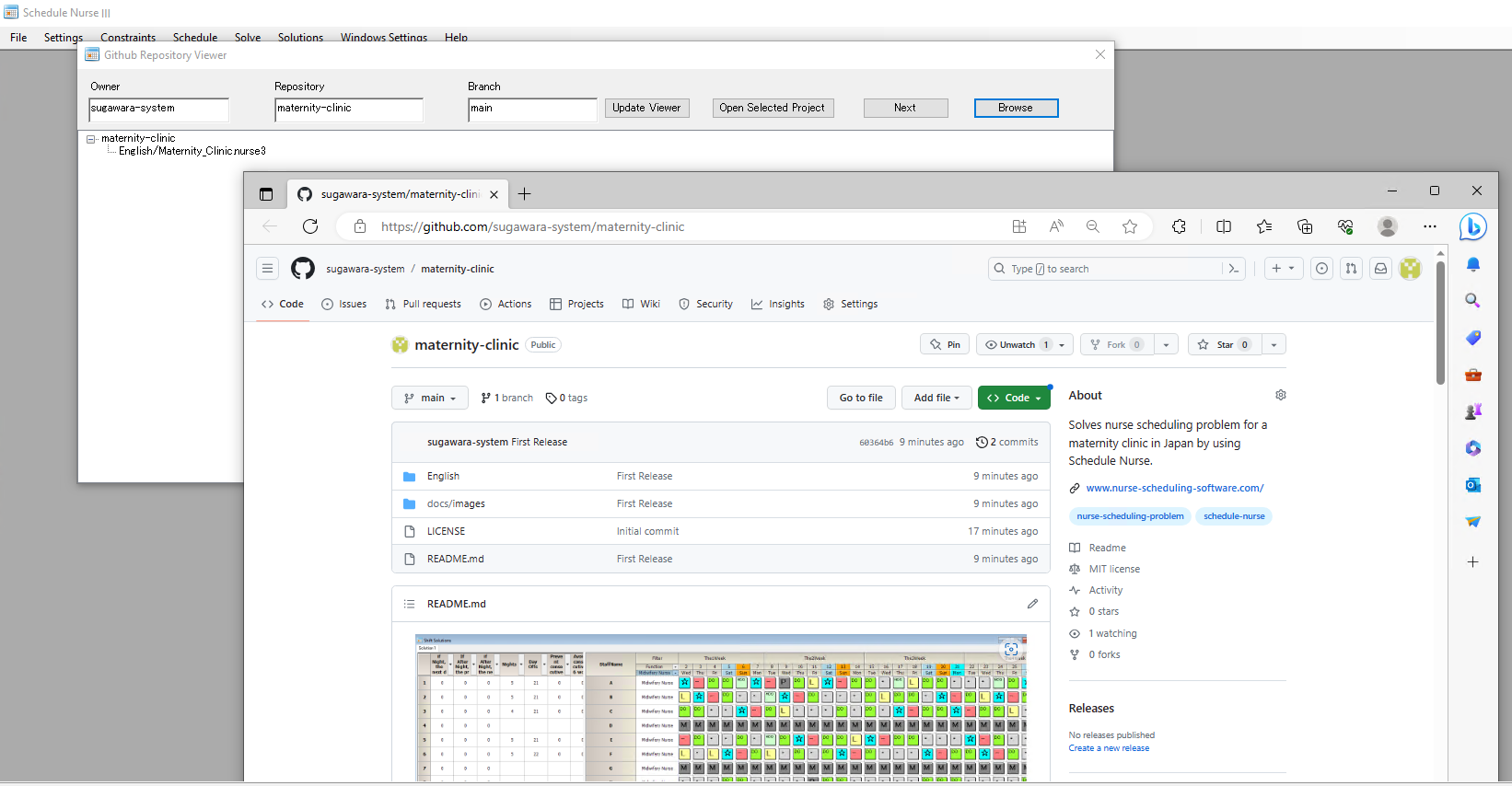Screen dimensions: 1512x786
Task: Go to GitHub homepage logo
Action: pyautogui.click(x=303, y=269)
